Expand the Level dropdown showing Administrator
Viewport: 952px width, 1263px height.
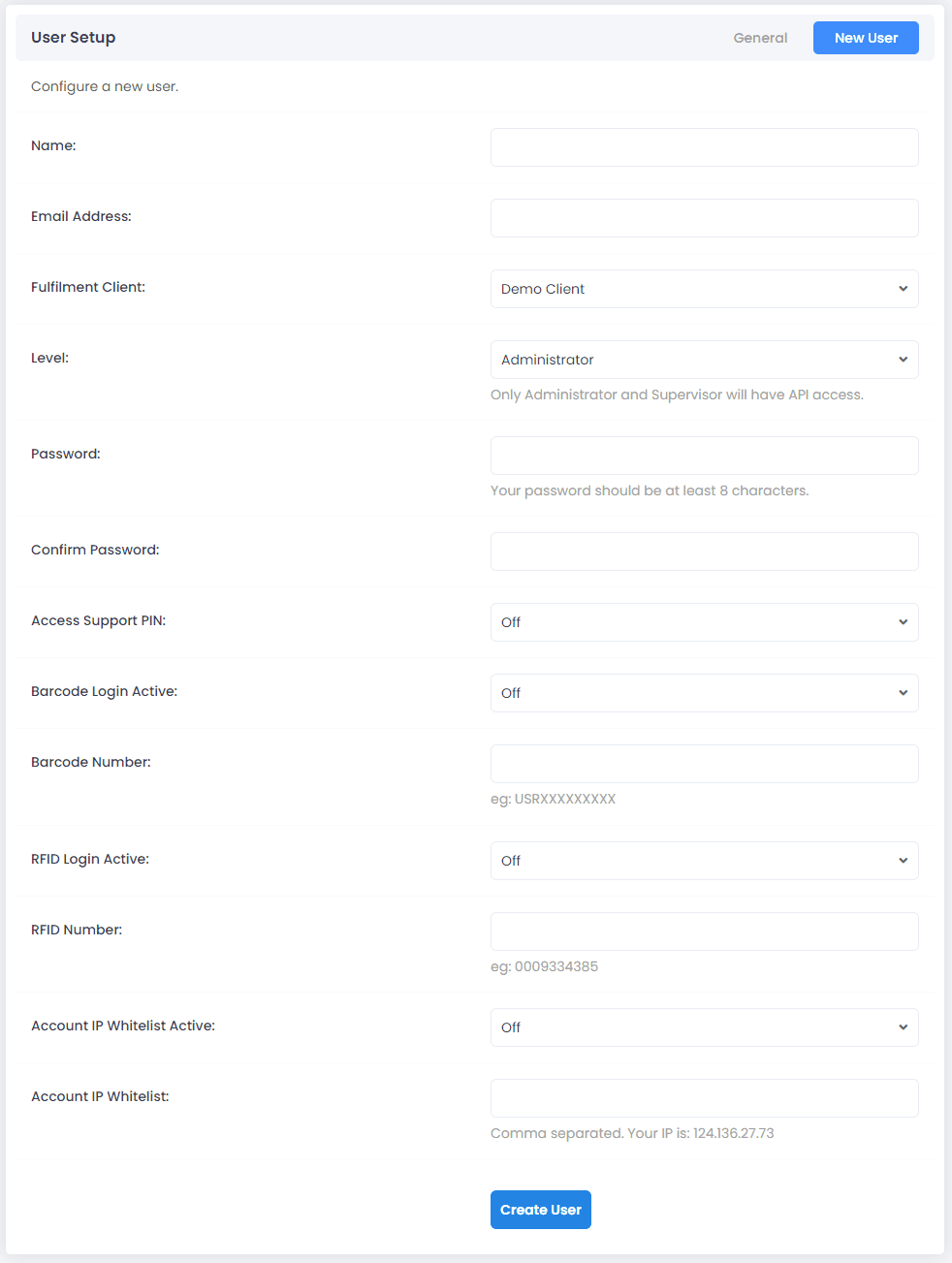click(x=705, y=360)
